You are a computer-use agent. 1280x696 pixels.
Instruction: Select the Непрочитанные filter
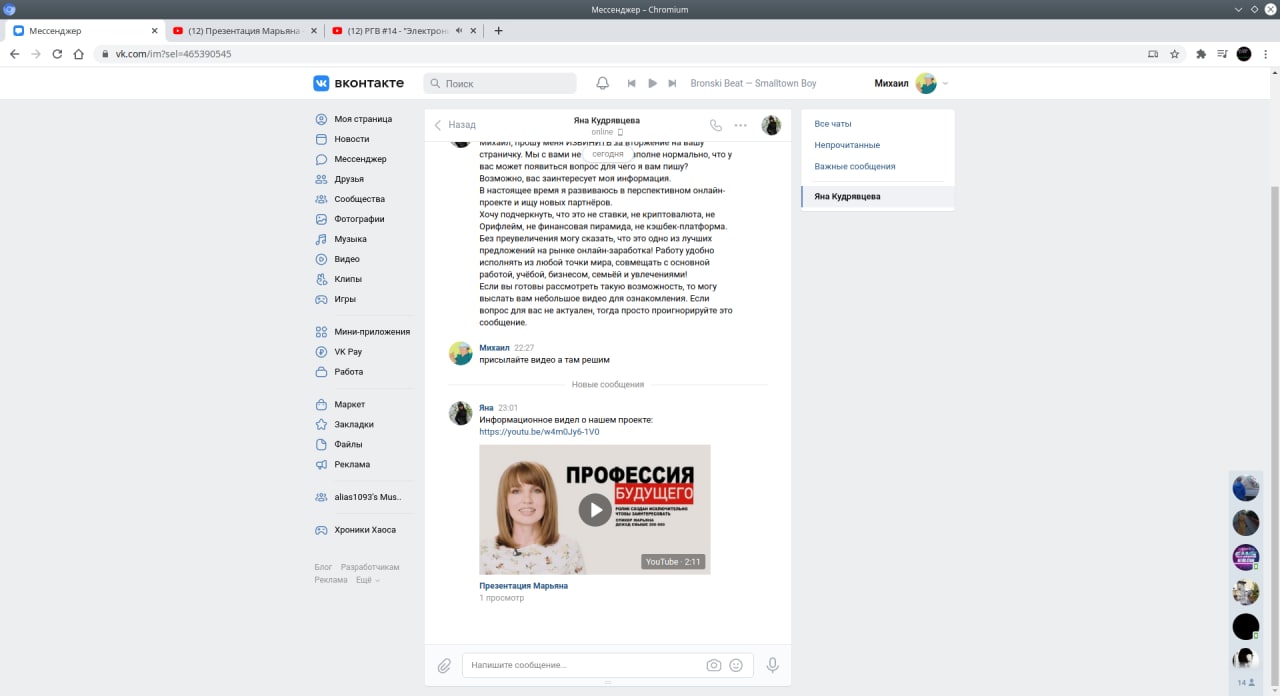coord(847,145)
